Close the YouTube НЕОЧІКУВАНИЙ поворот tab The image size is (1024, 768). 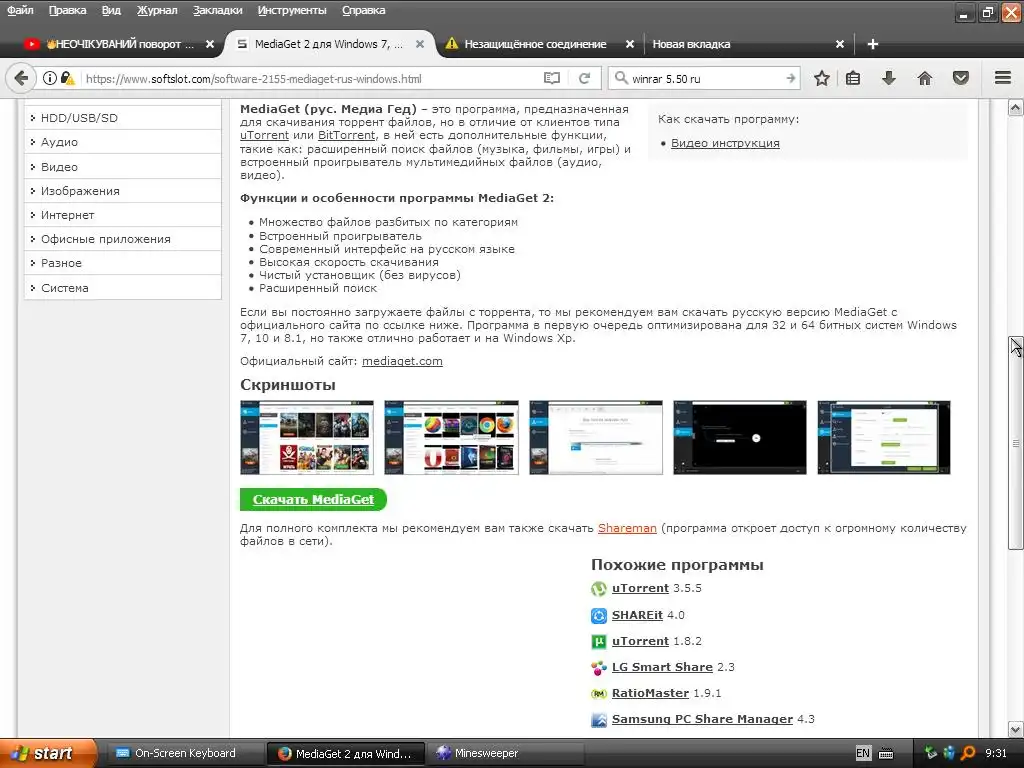210,44
